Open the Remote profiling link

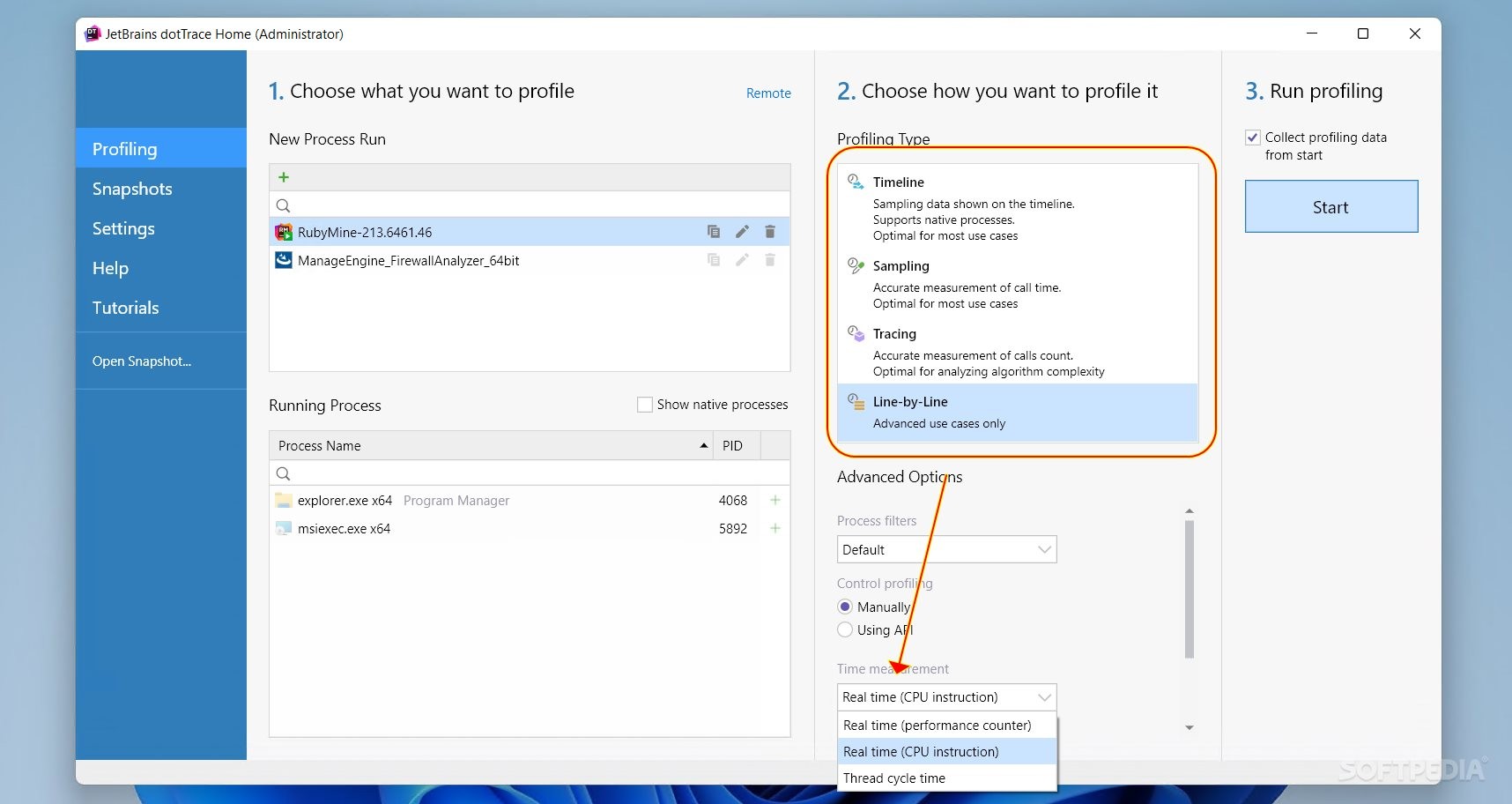tap(768, 93)
